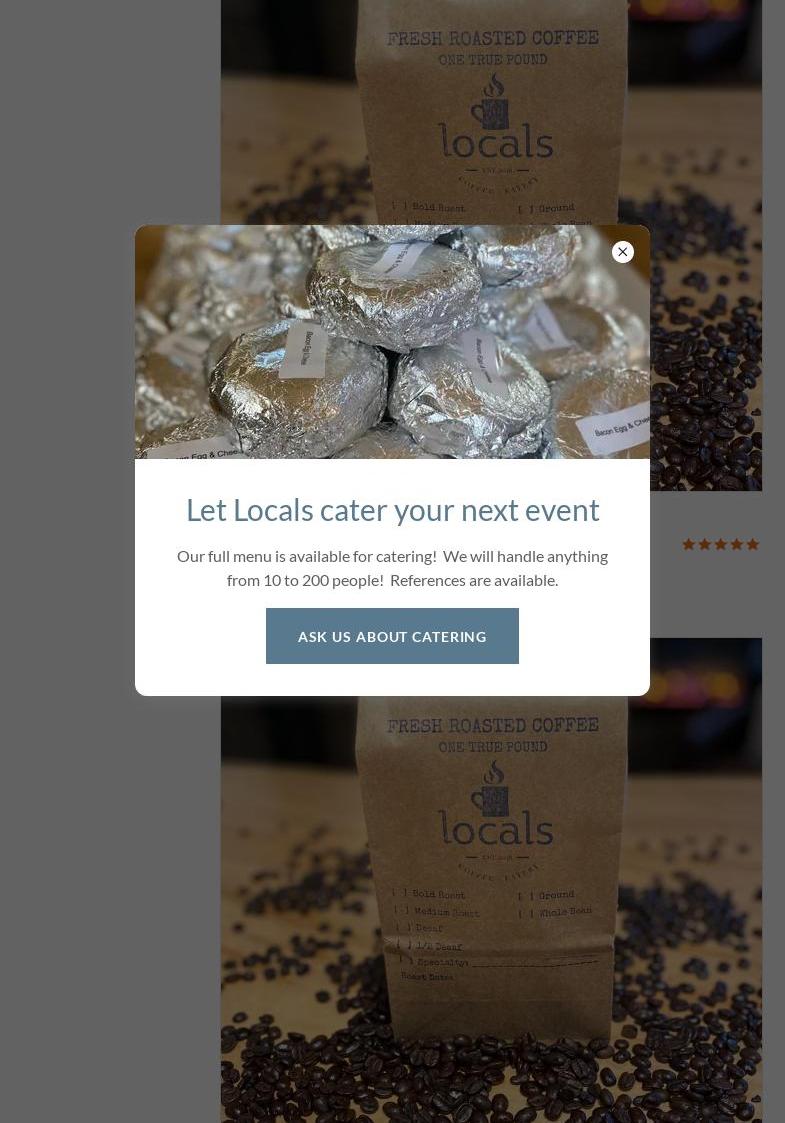Select the second star in the rating
The width and height of the screenshot is (785, 1123).
tap(705, 544)
